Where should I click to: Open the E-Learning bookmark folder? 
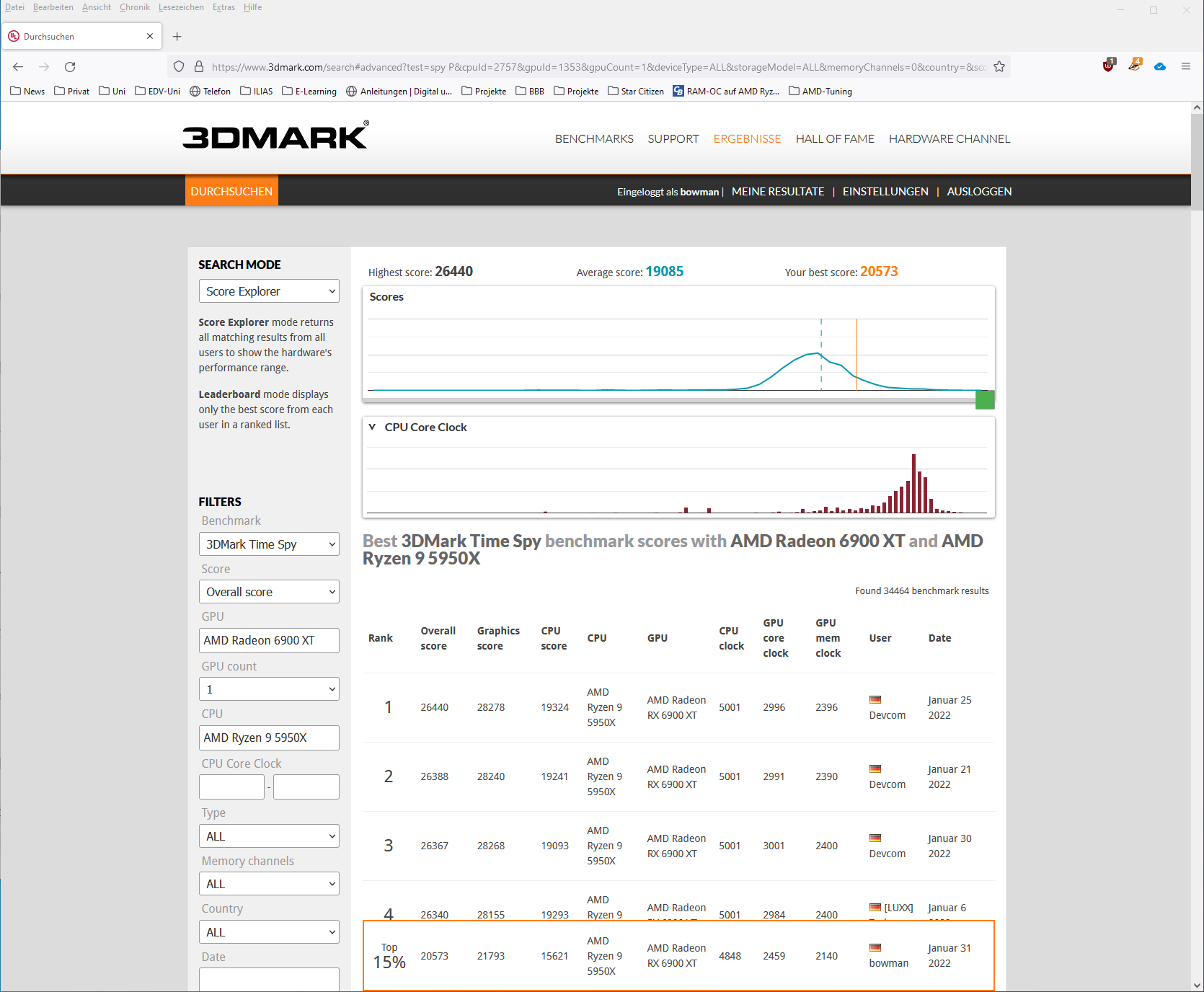tap(309, 92)
